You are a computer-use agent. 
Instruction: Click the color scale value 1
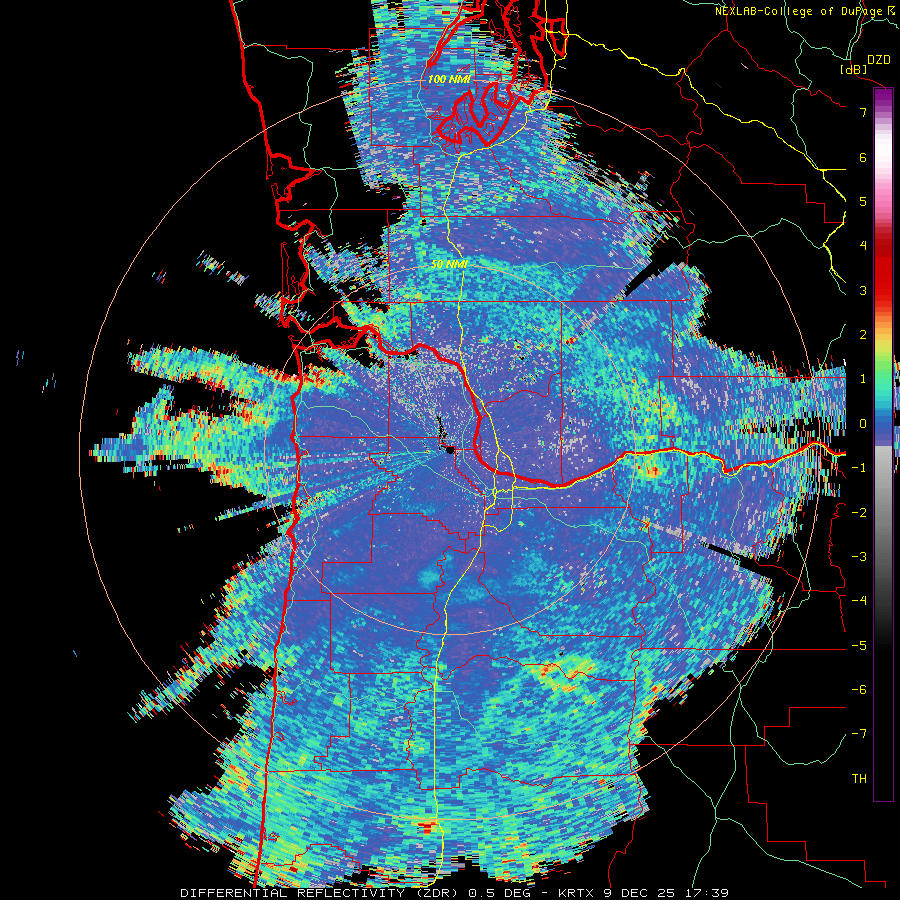pos(863,379)
